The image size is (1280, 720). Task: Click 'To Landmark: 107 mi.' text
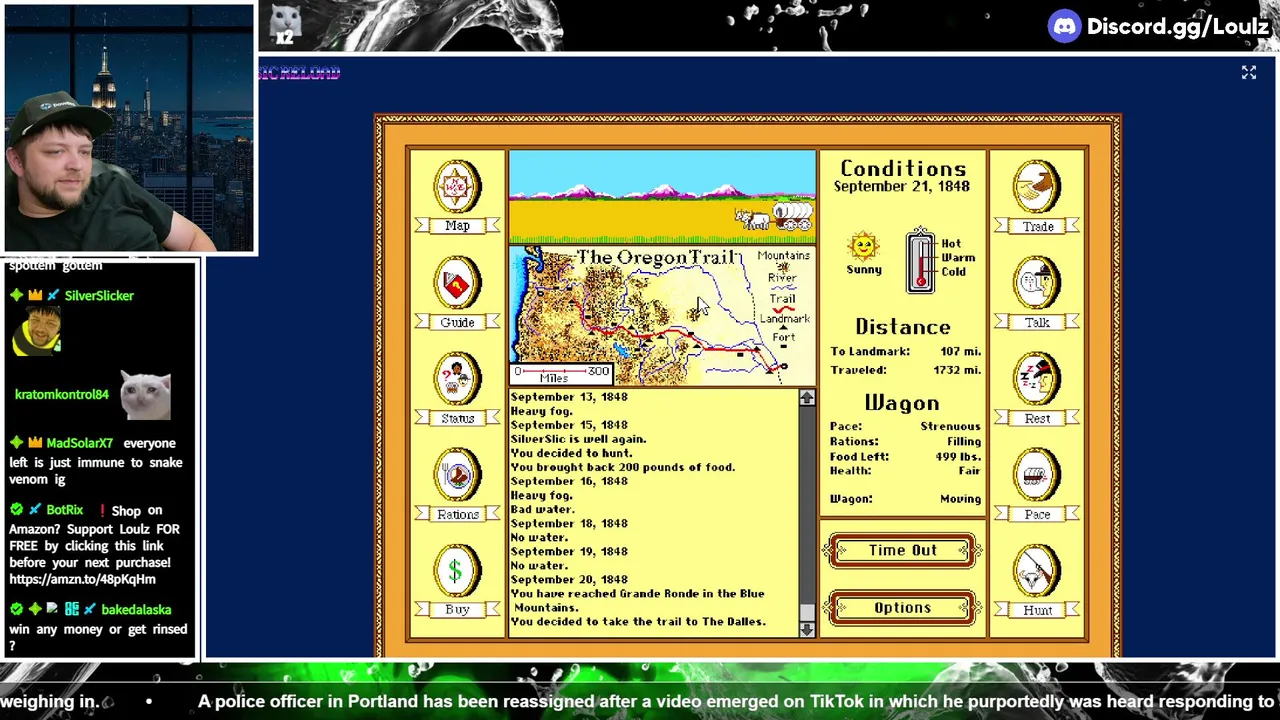(905, 352)
